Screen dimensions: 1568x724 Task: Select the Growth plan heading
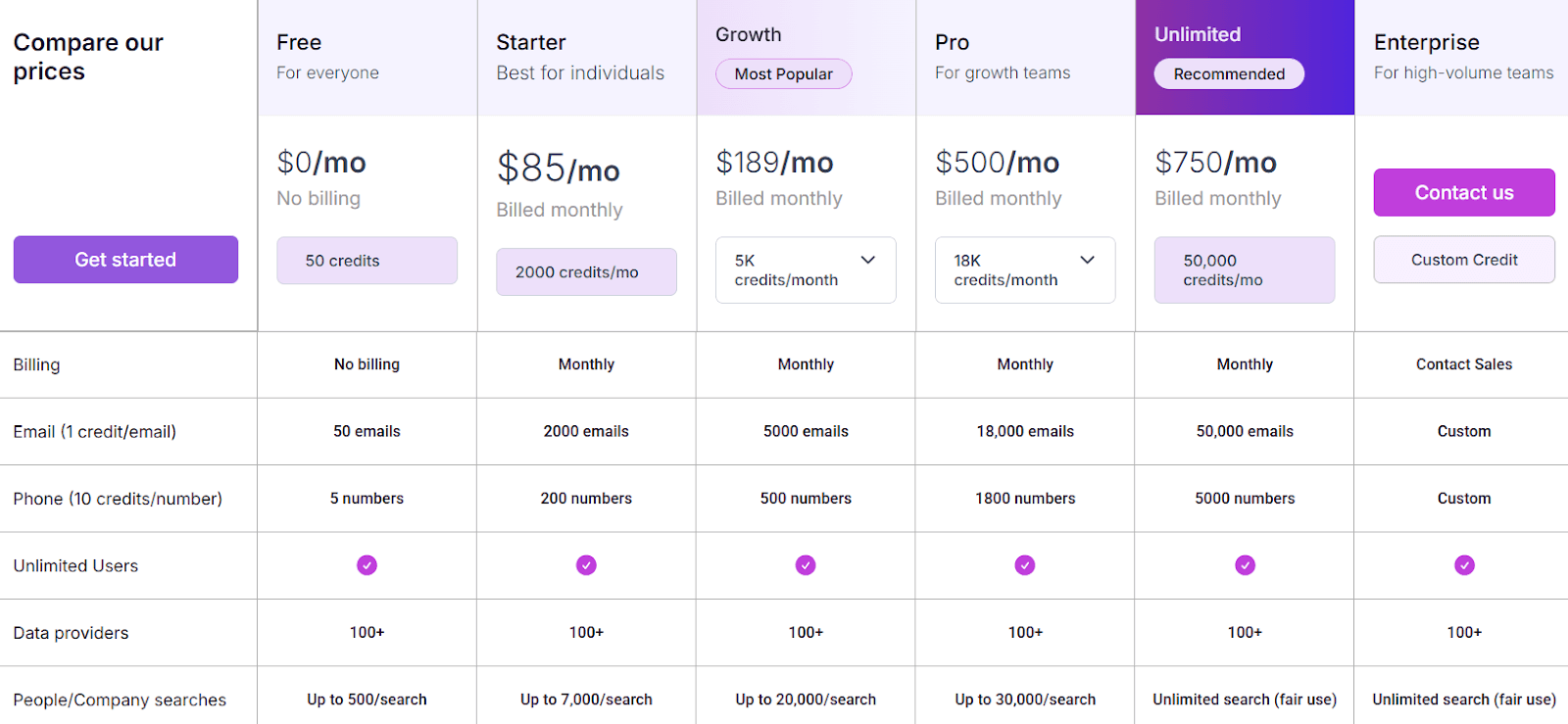tap(749, 35)
